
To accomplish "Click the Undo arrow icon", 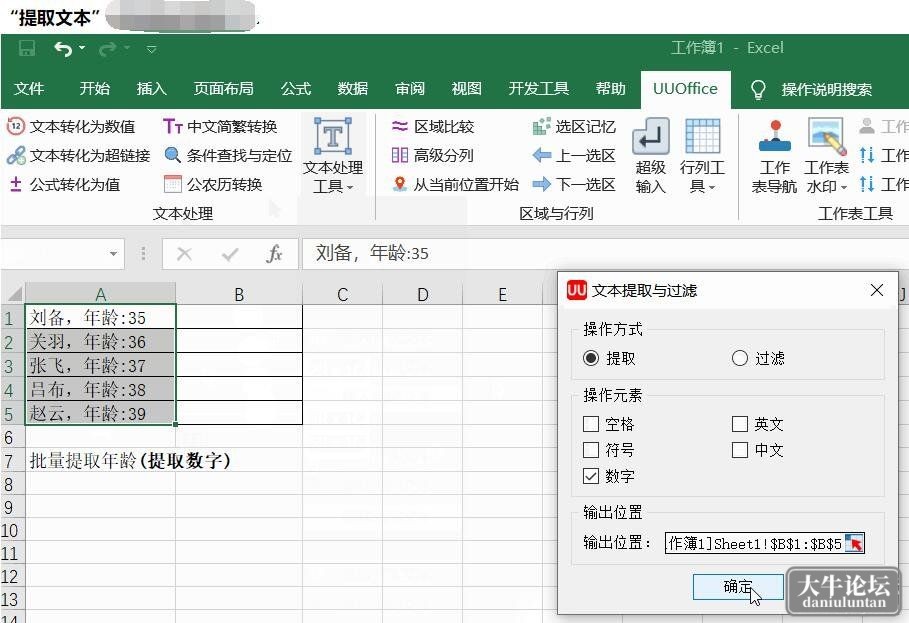I will point(63,49).
